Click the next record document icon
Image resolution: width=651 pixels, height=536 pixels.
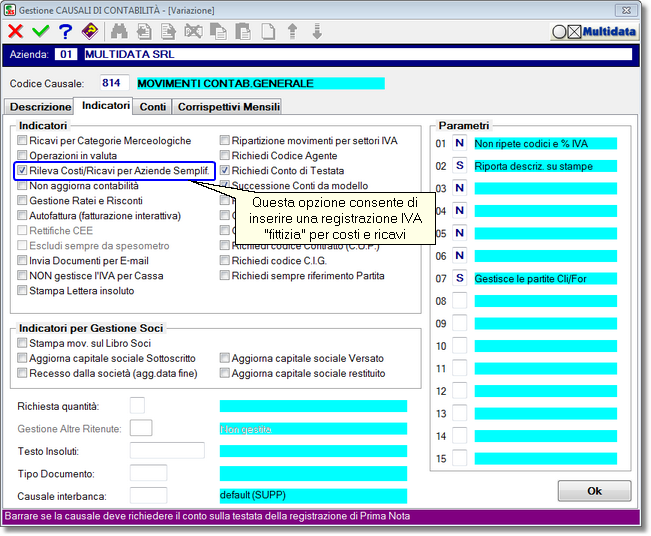coord(168,32)
